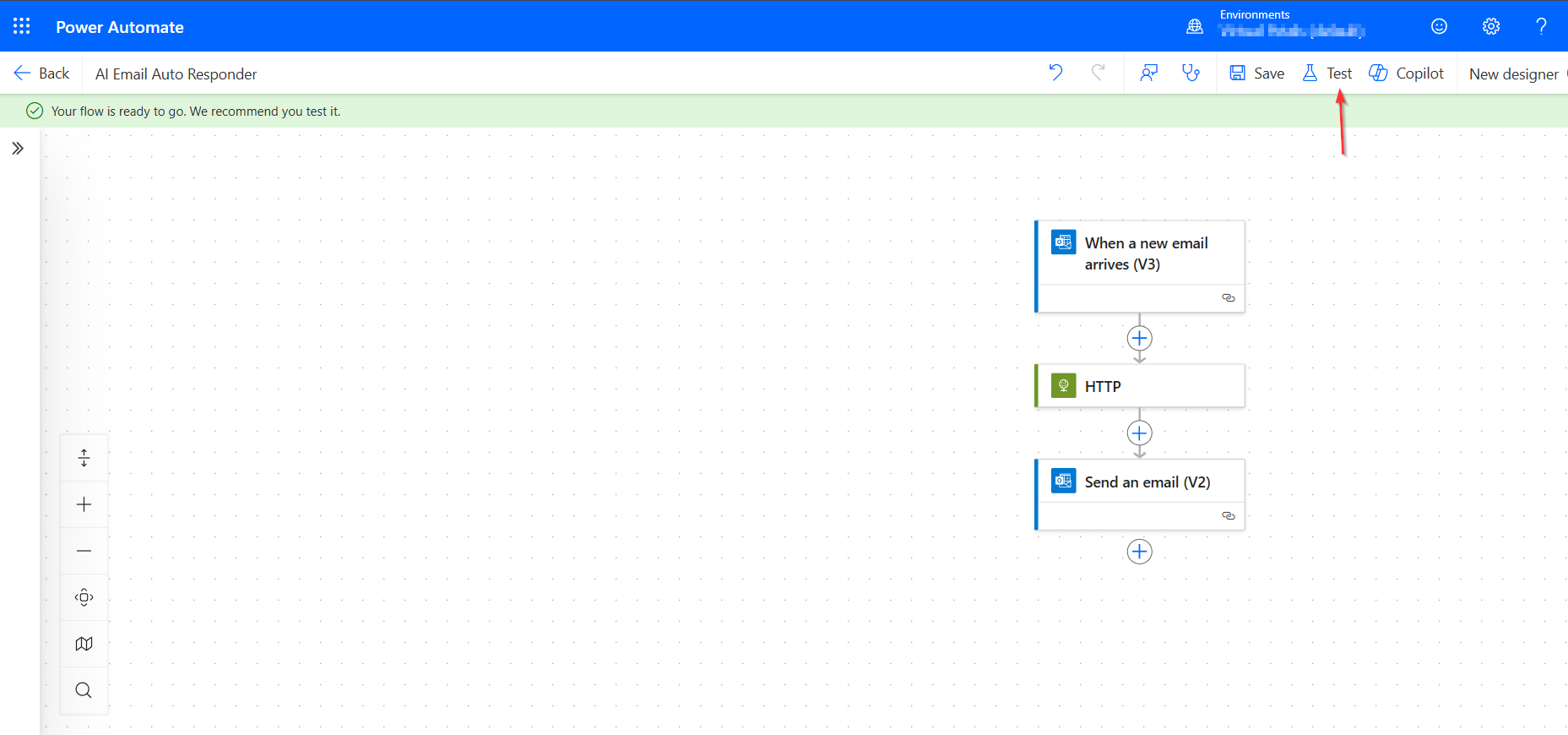Toggle the minimap
1568x735 pixels.
(x=84, y=644)
